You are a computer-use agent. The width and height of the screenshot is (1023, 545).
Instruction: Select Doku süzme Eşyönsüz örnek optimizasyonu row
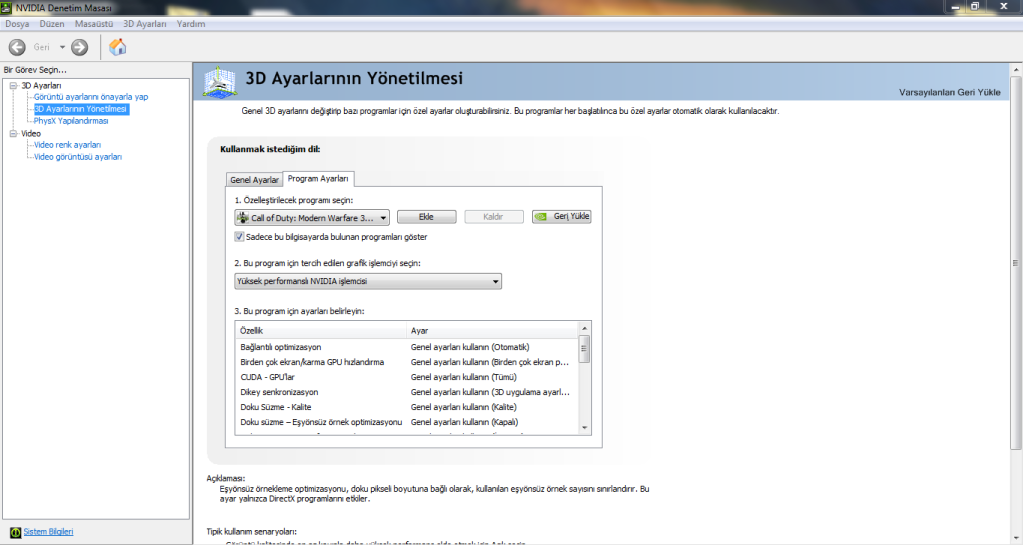(x=406, y=422)
